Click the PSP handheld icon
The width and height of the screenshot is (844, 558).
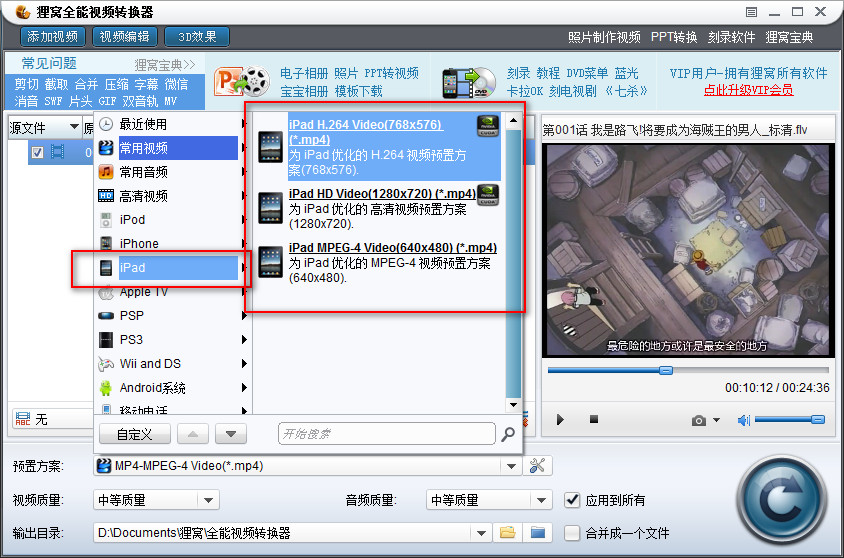tap(106, 316)
